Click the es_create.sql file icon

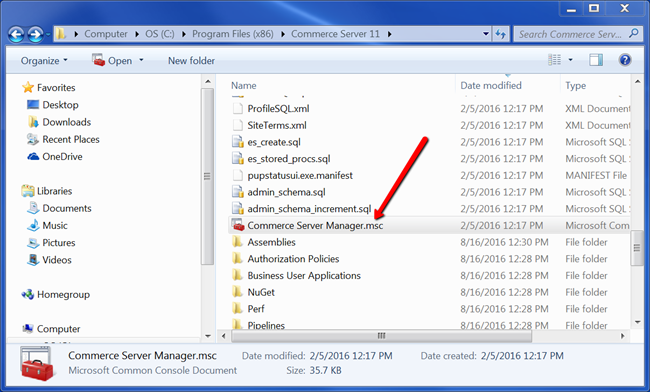tap(238, 142)
